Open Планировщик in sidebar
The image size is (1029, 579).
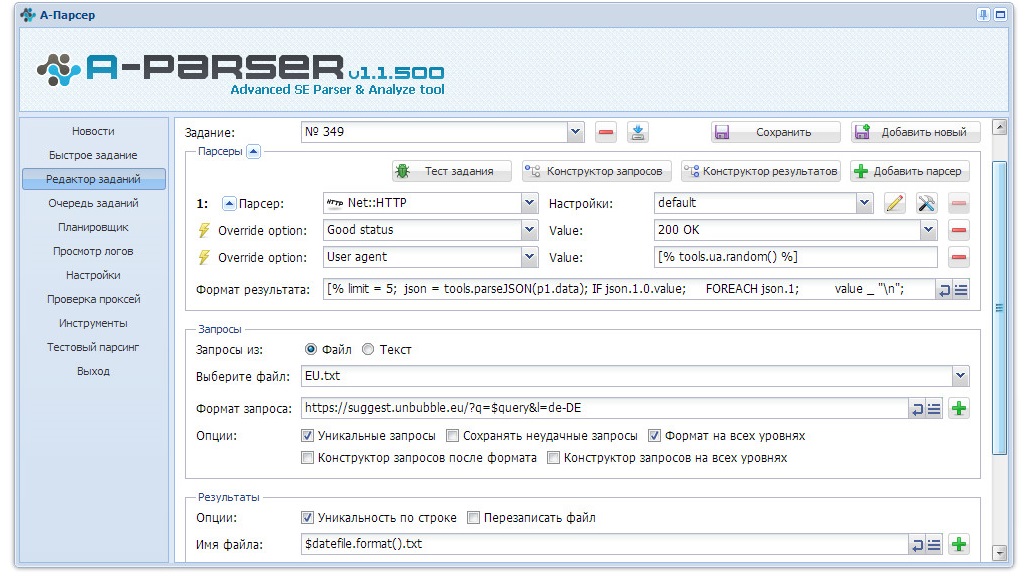point(93,227)
